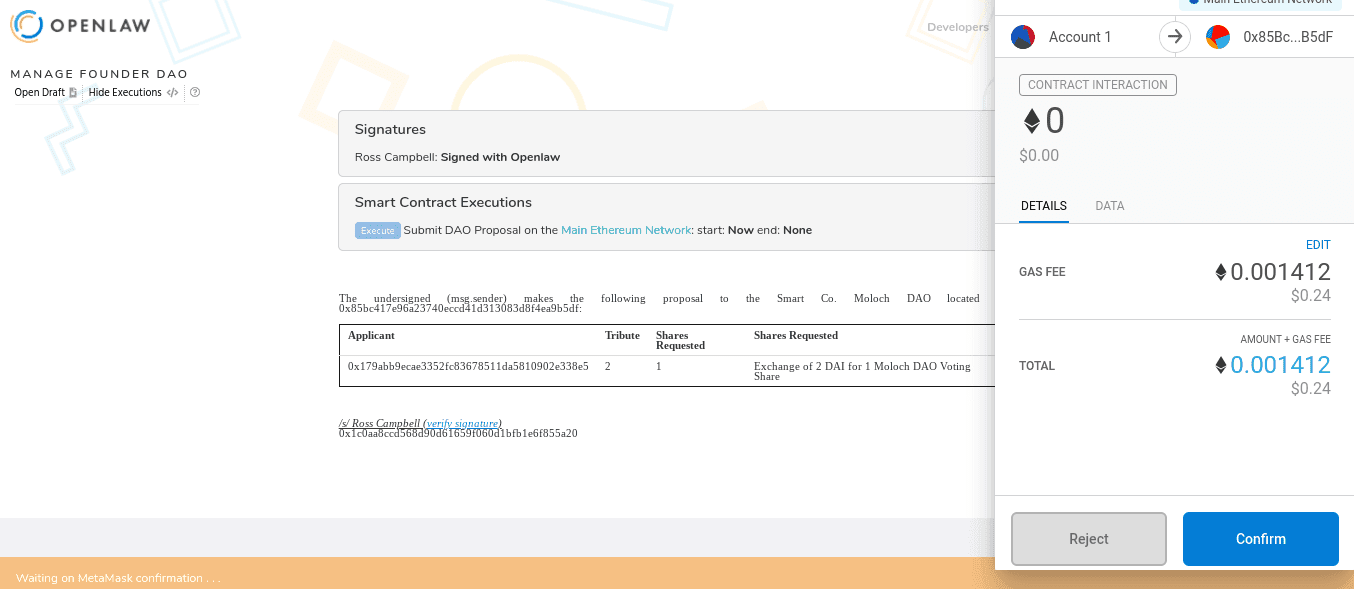Open the Developers menu item

(x=957, y=27)
